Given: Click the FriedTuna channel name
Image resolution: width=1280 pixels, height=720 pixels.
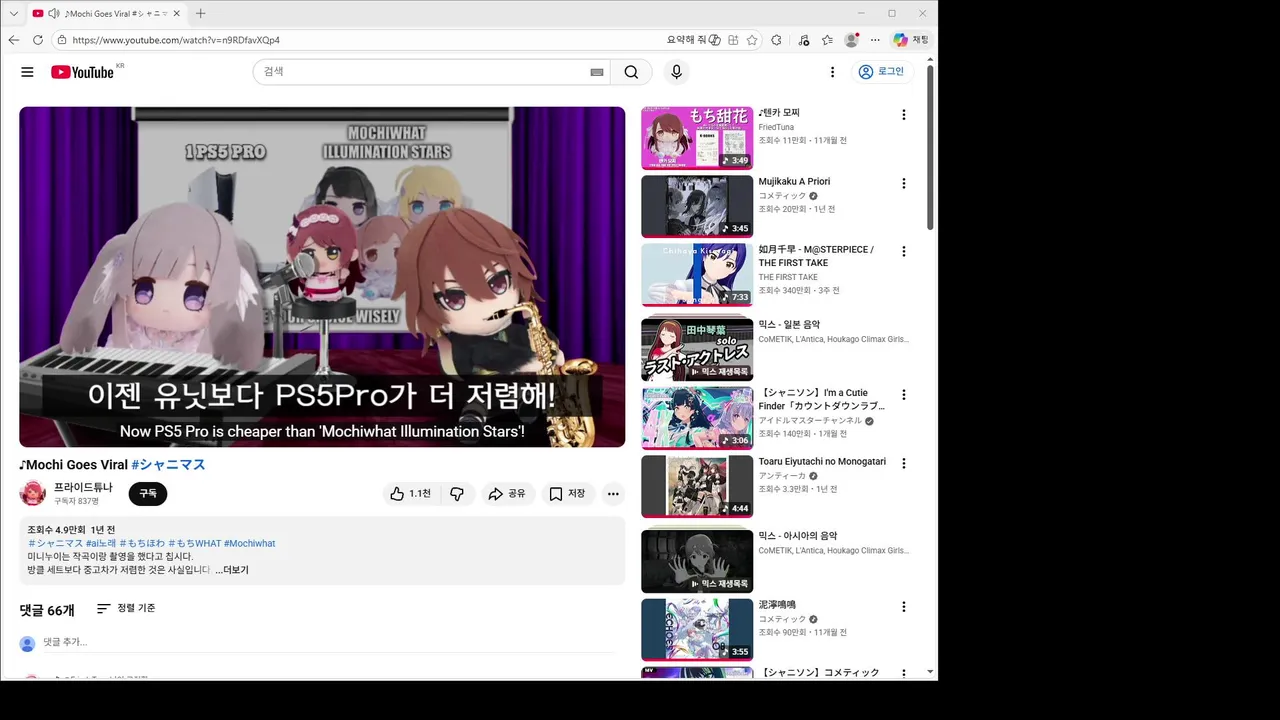Looking at the screenshot, I should (776, 127).
